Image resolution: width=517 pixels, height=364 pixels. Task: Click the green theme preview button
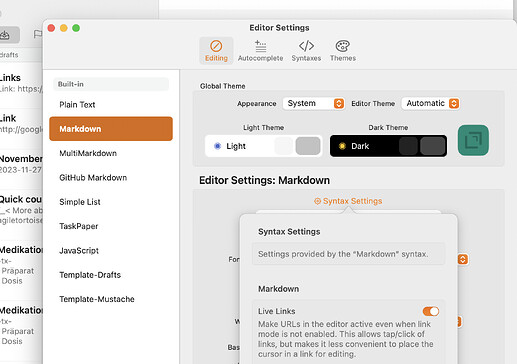click(473, 140)
